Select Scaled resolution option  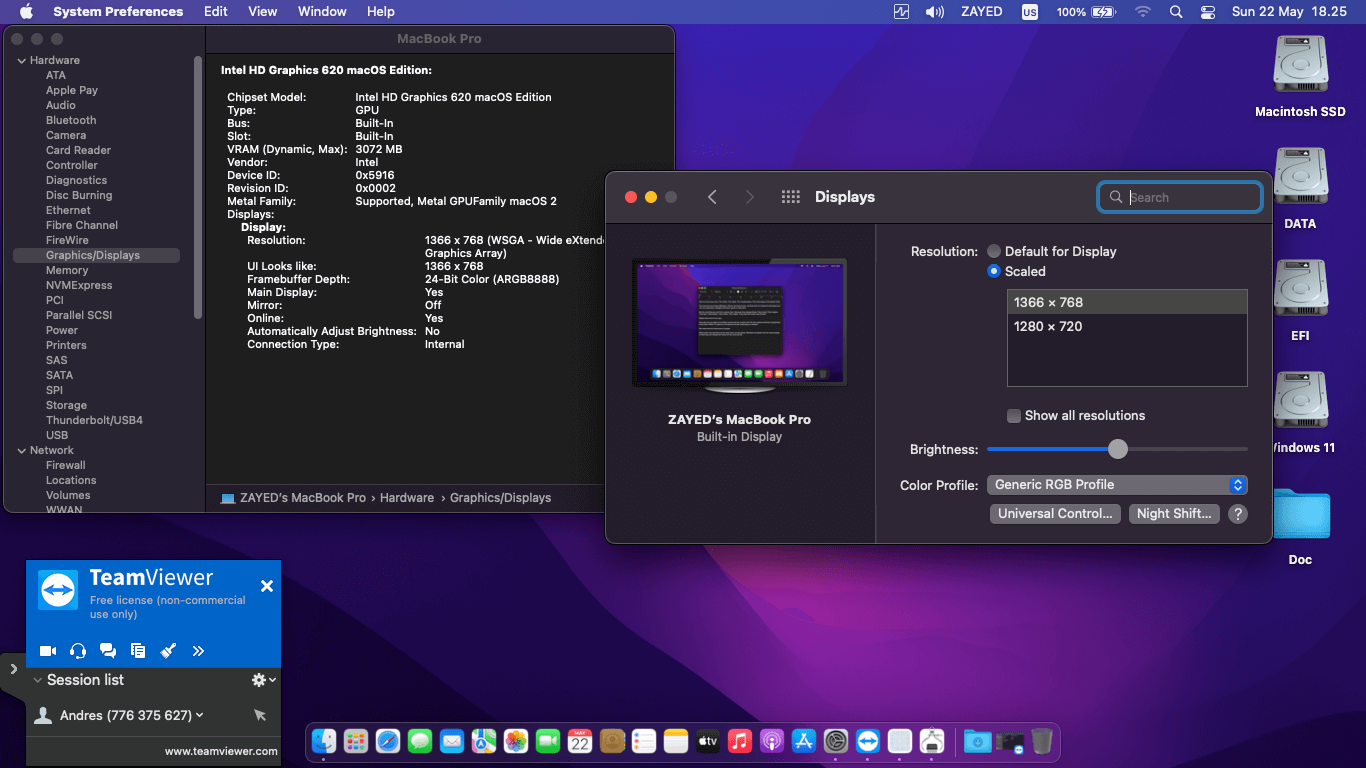994,271
